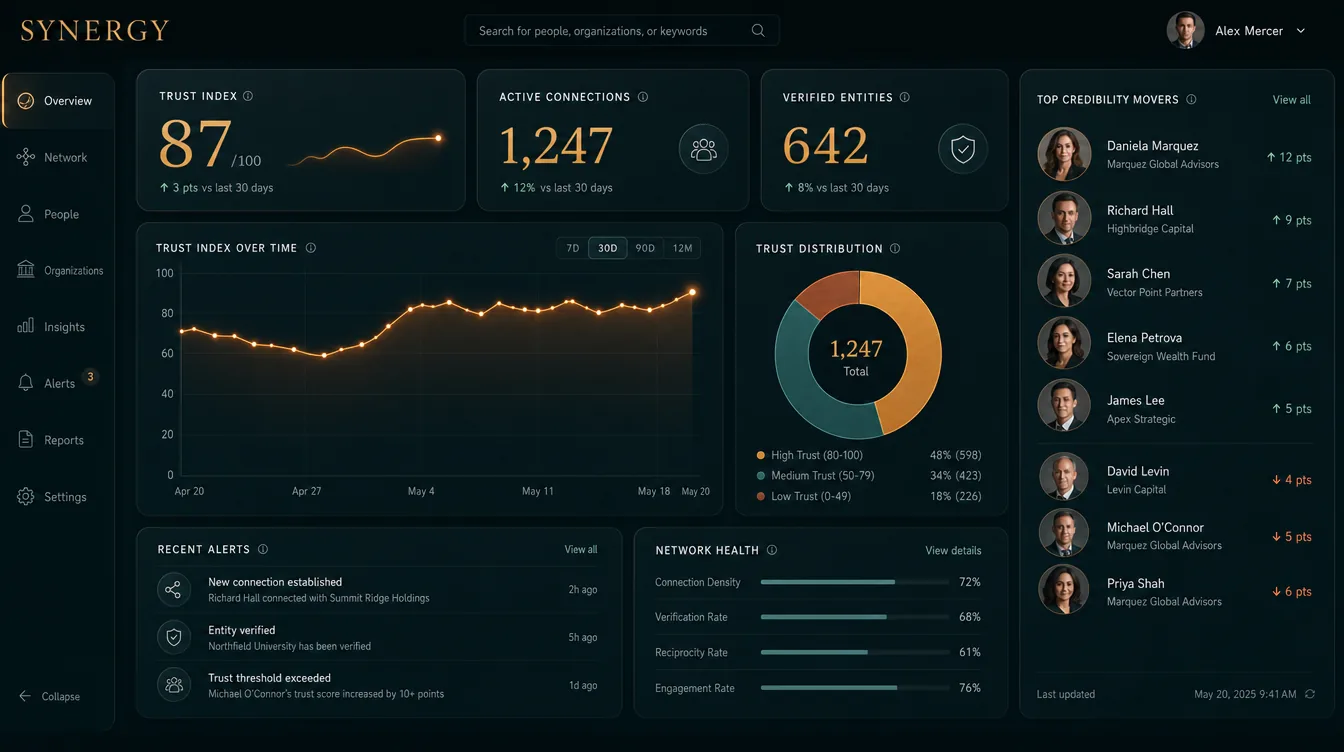1344x752 pixels.
Task: Click the Engagement Rate progress bar
Action: tap(853, 688)
